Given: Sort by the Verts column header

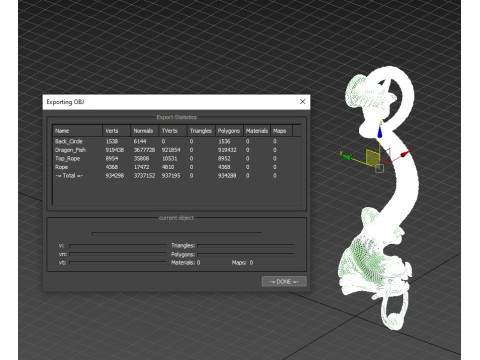Looking at the screenshot, I should point(116,131).
